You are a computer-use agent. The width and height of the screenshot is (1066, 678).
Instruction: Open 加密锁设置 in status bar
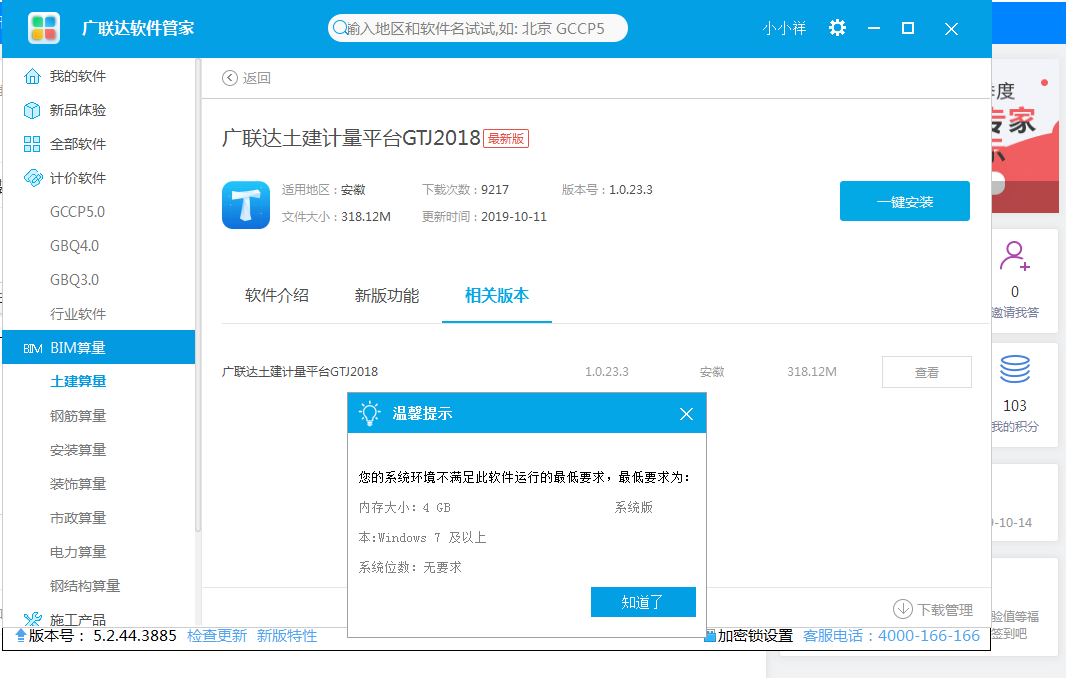(x=755, y=636)
